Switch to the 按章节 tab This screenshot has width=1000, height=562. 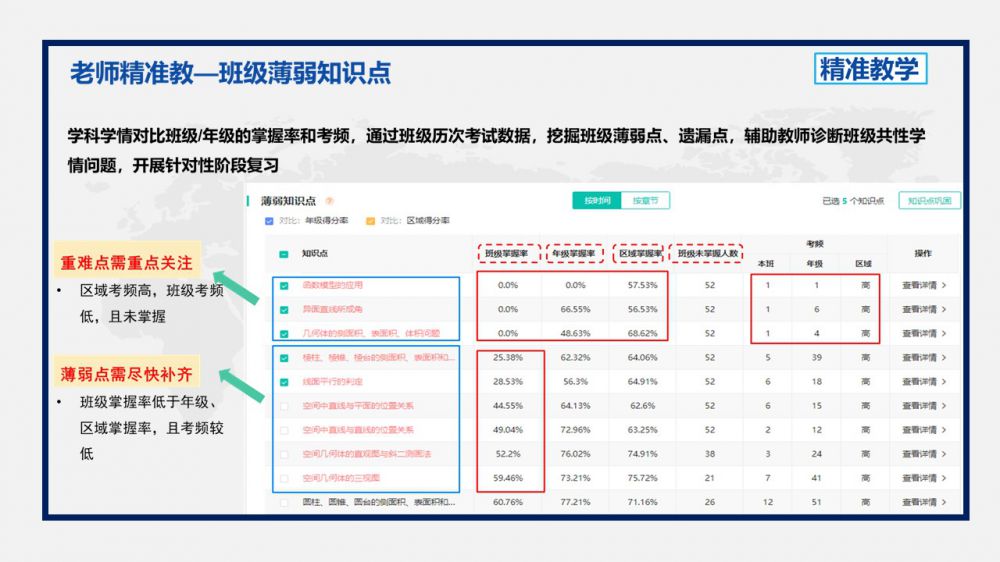645,201
